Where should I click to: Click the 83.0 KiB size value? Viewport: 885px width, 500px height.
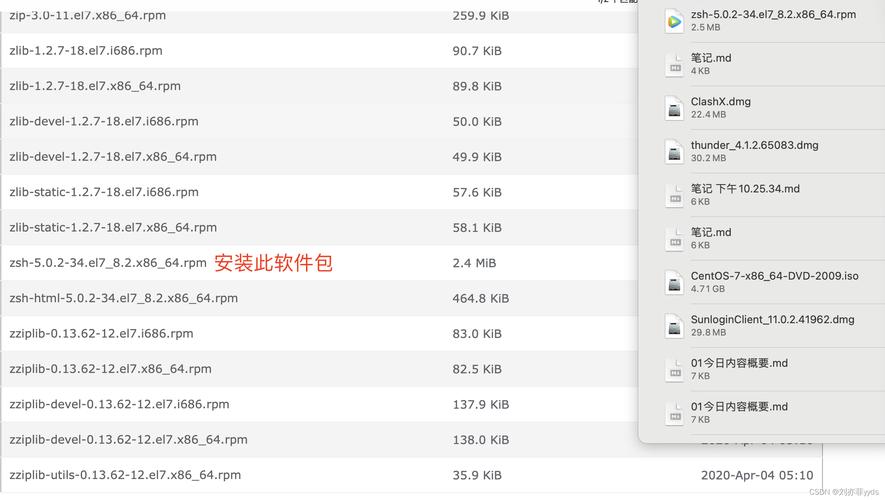(x=477, y=334)
